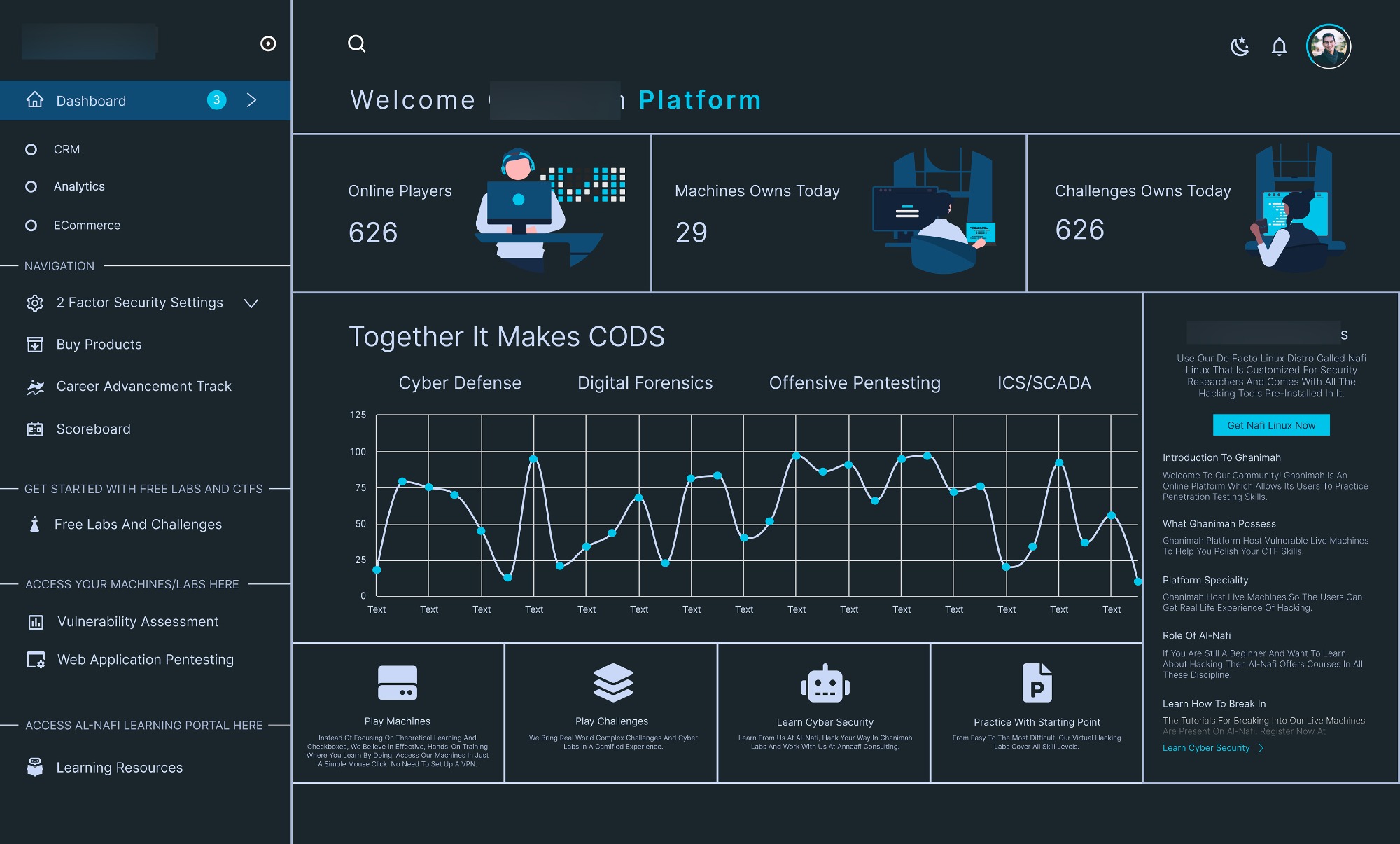Image resolution: width=1400 pixels, height=844 pixels.
Task: Open the user profile avatar
Action: [x=1328, y=47]
